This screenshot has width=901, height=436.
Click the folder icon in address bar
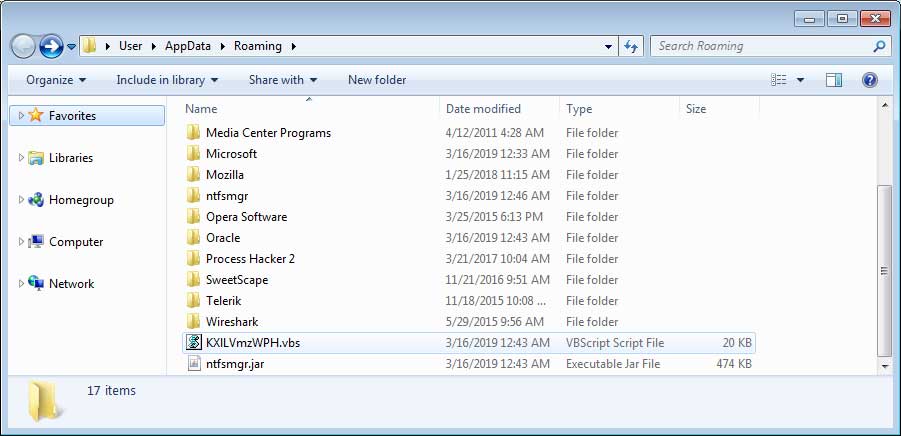pos(89,46)
